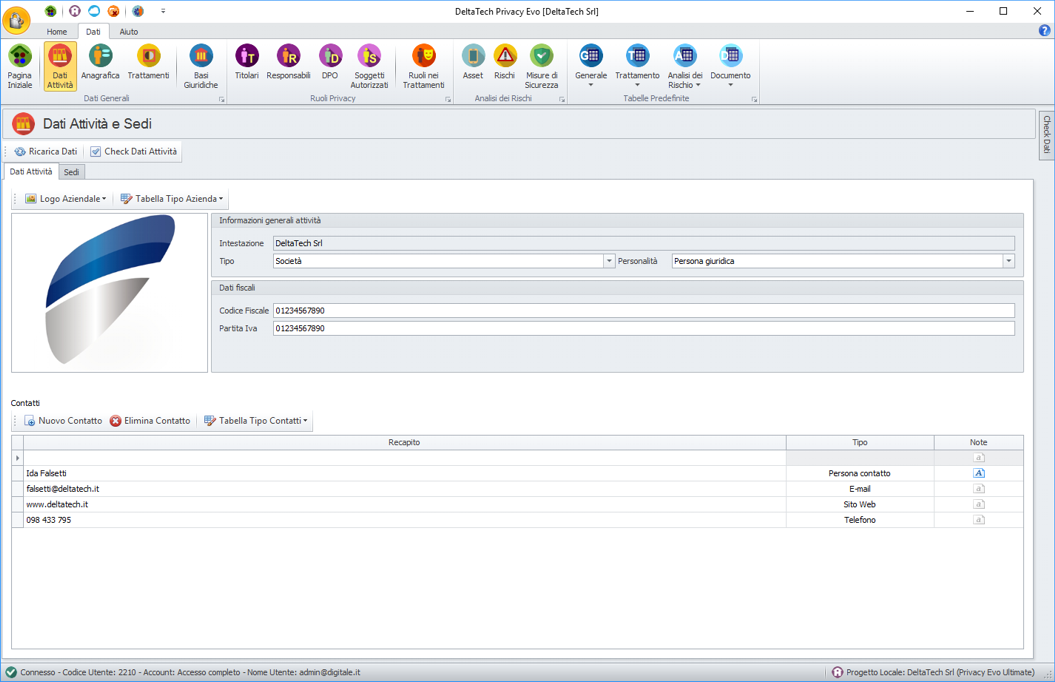This screenshot has height=682, width=1055.
Task: Sort by the Recapito column header
Action: coord(404,443)
